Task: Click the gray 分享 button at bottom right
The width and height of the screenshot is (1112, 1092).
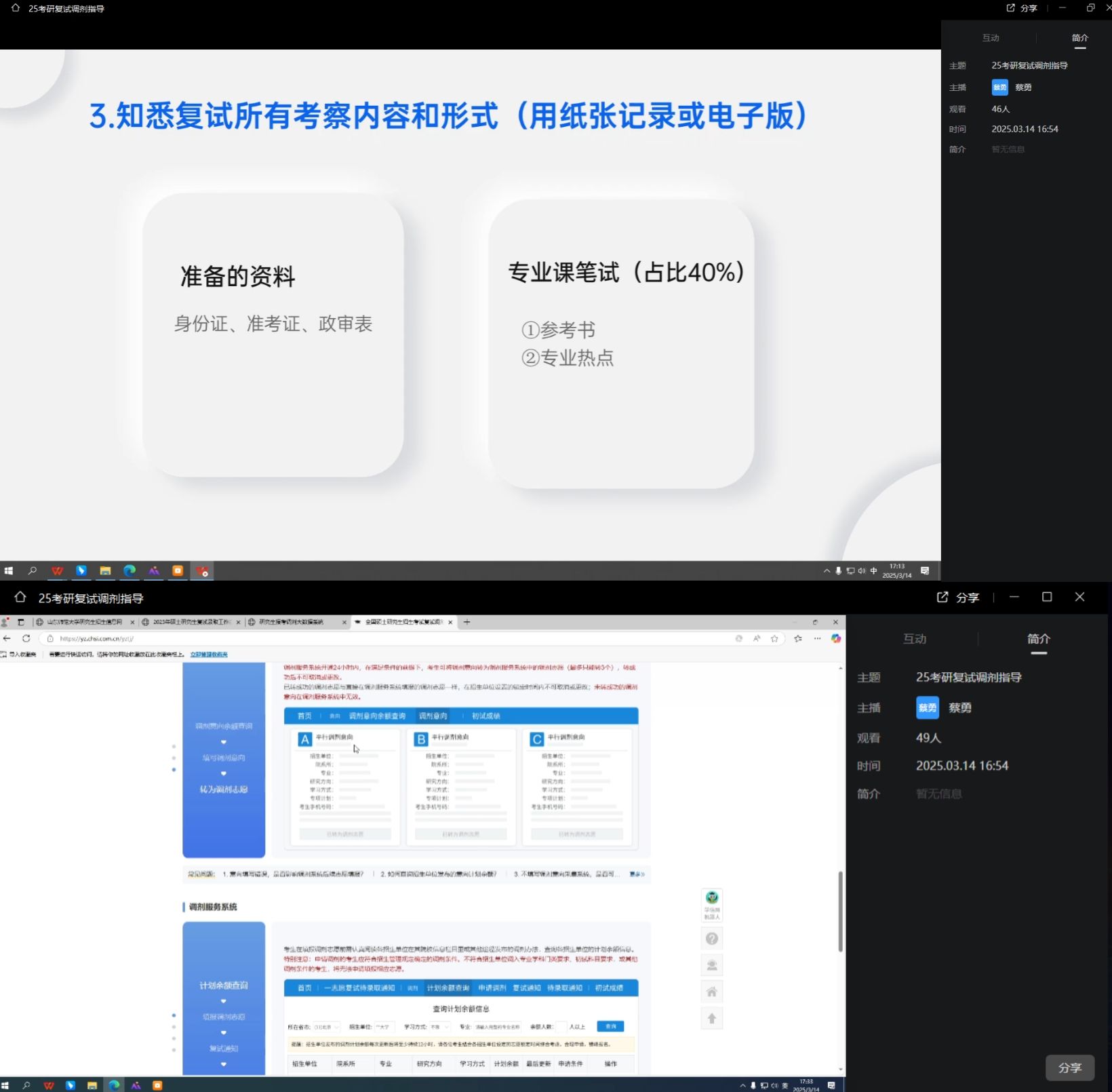Action: [x=1069, y=1068]
